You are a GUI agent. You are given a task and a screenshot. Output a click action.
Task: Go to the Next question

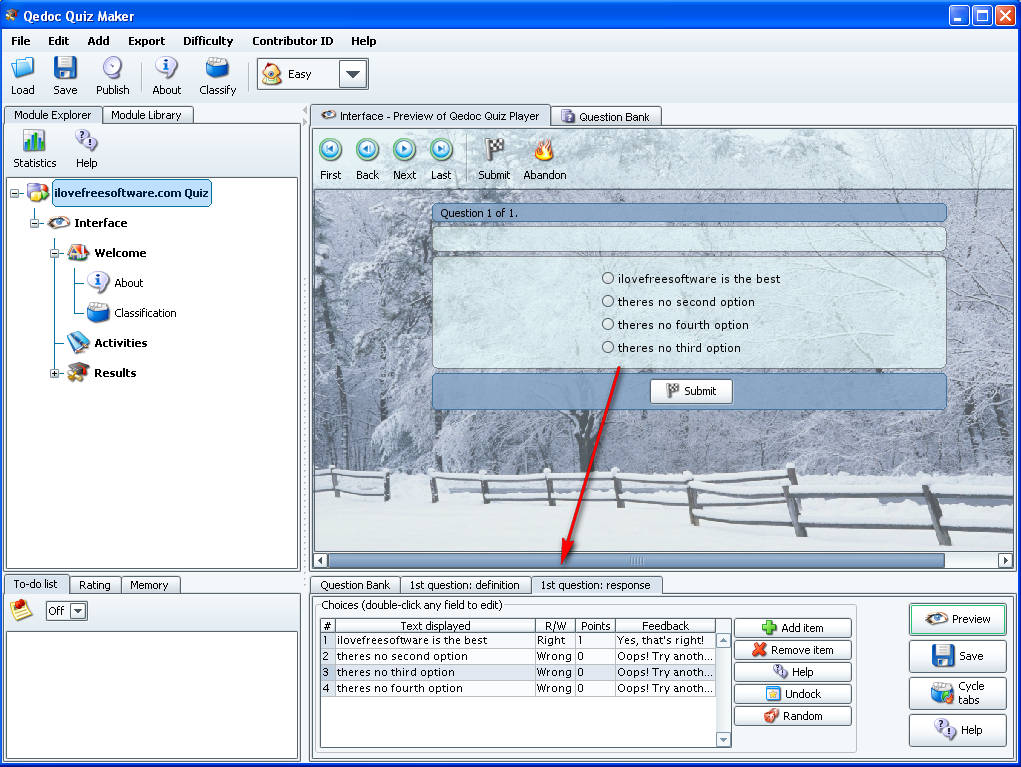click(x=404, y=150)
